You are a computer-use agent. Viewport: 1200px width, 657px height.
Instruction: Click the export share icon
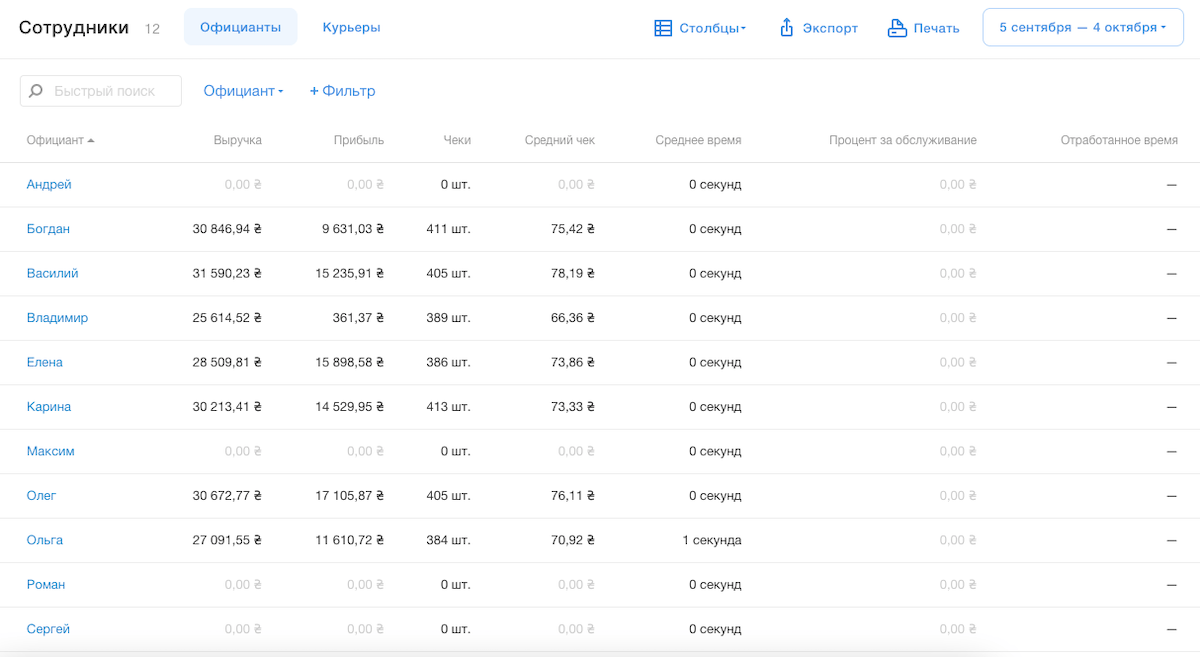[786, 28]
